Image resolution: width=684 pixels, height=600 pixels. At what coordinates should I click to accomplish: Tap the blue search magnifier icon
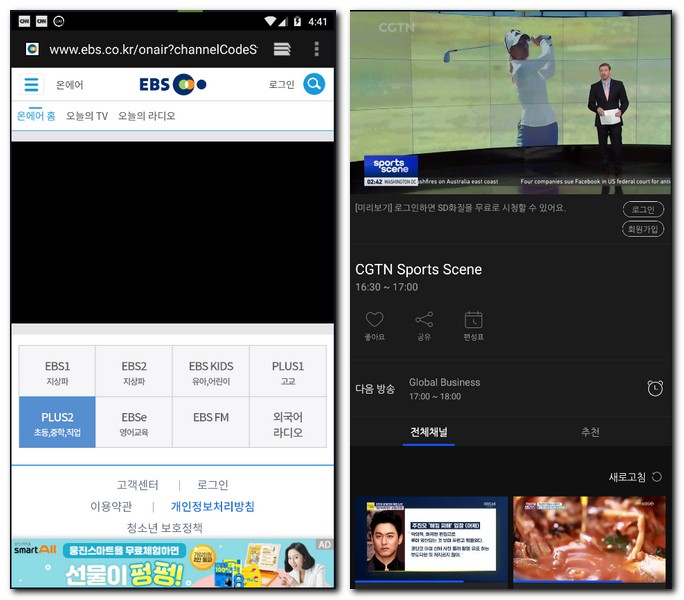[x=314, y=85]
